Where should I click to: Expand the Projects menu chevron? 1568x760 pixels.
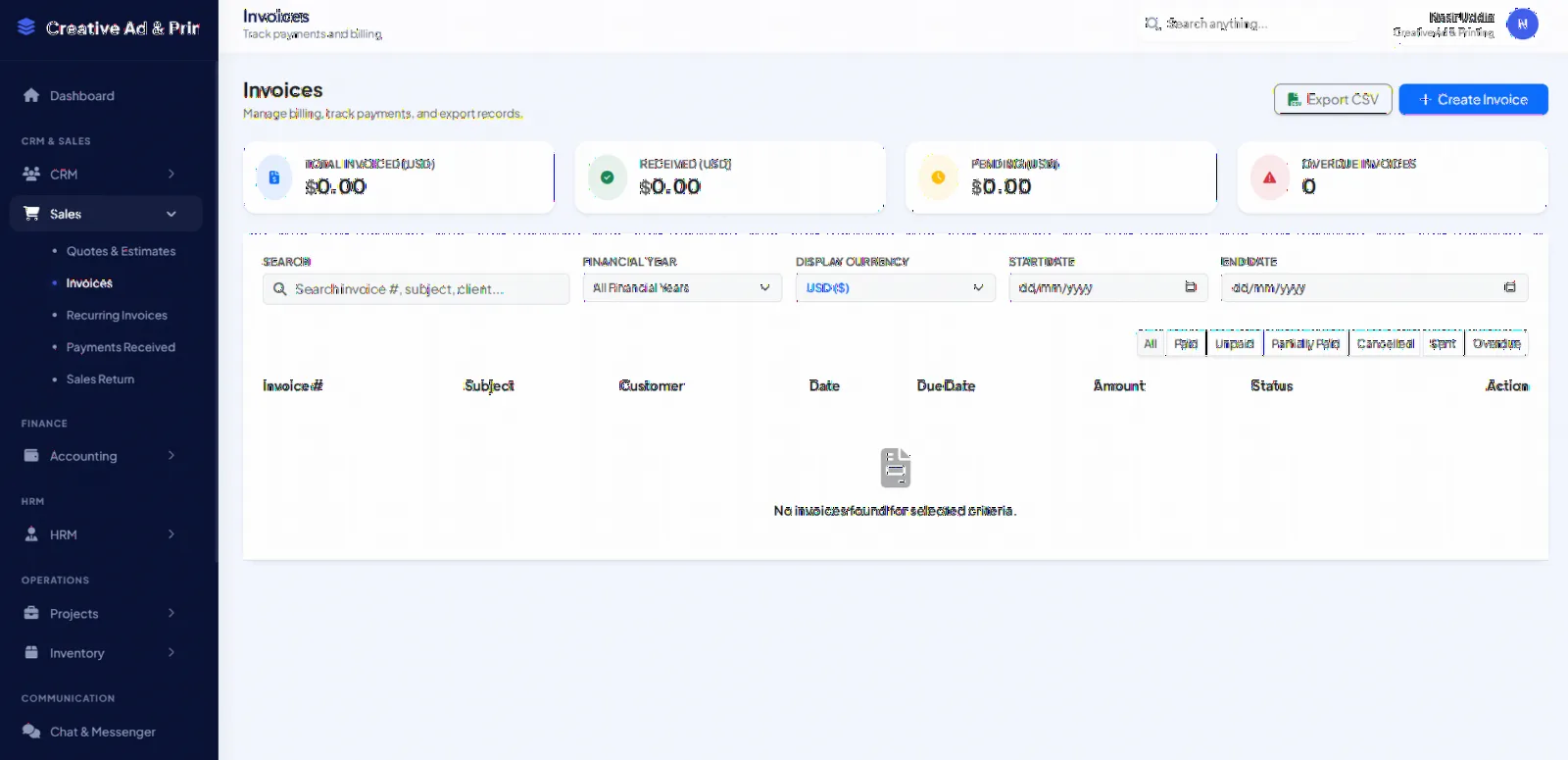[x=171, y=613]
